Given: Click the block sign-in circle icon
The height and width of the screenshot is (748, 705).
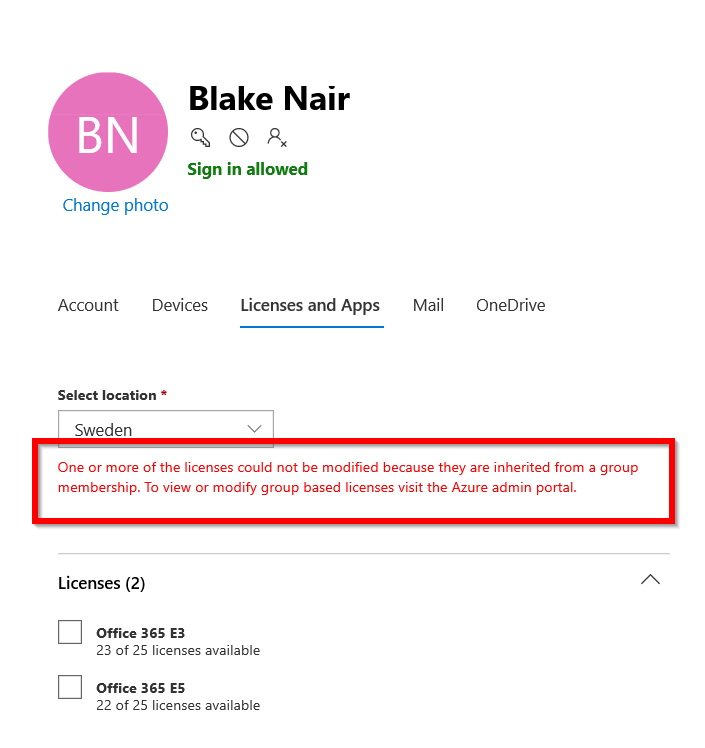Looking at the screenshot, I should point(239,137).
